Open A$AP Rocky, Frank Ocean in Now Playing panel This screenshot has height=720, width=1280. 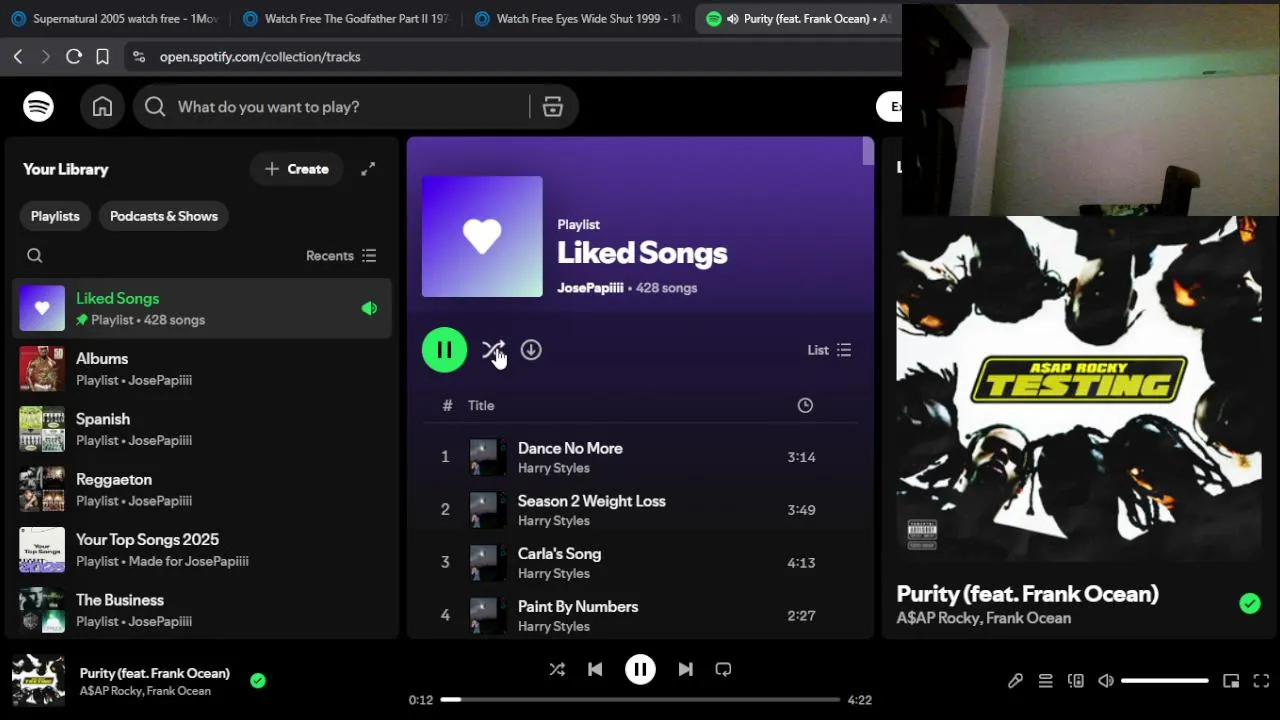984,618
